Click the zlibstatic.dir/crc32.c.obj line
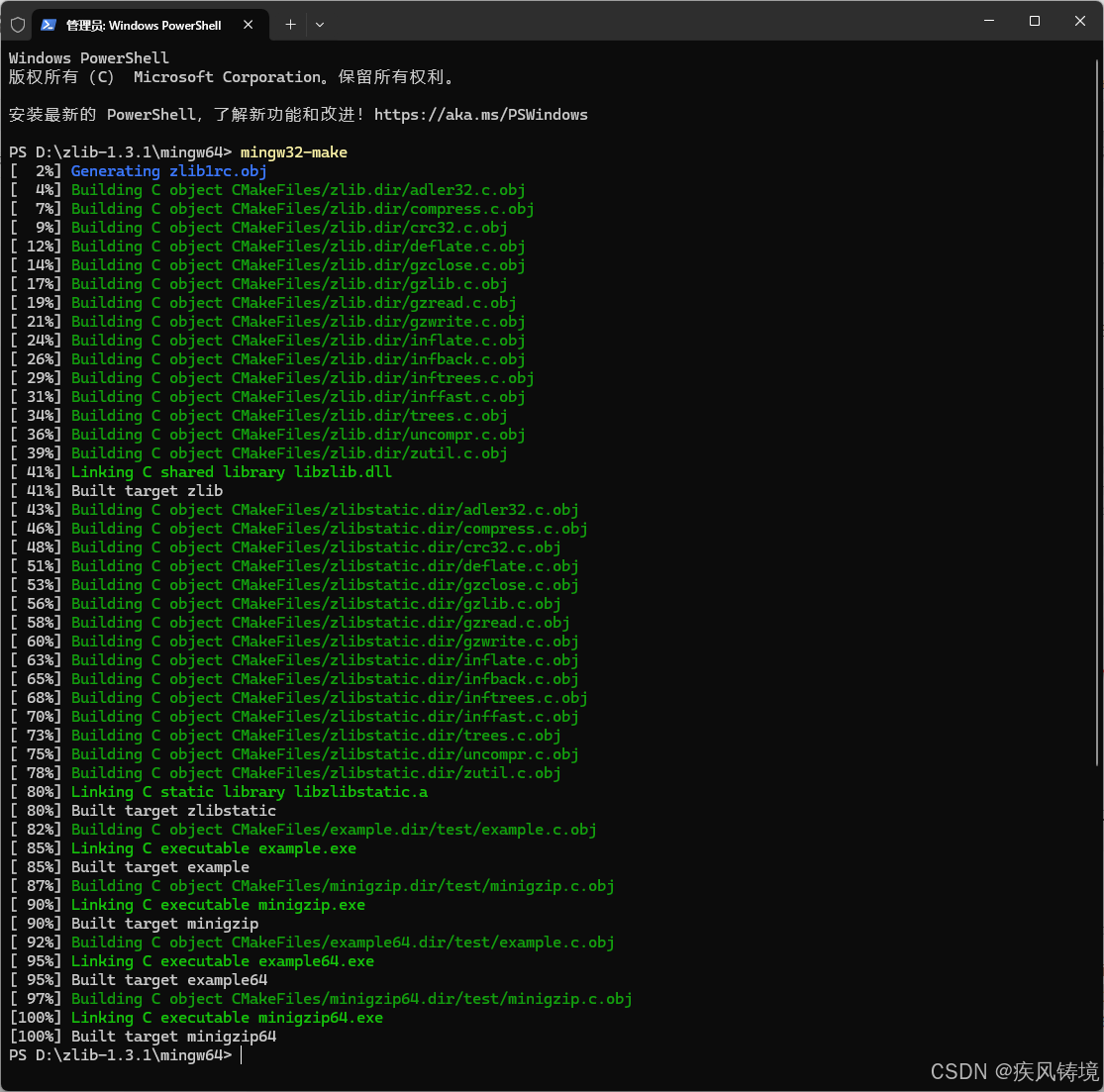This screenshot has height=1092, width=1104. pyautogui.click(x=285, y=547)
